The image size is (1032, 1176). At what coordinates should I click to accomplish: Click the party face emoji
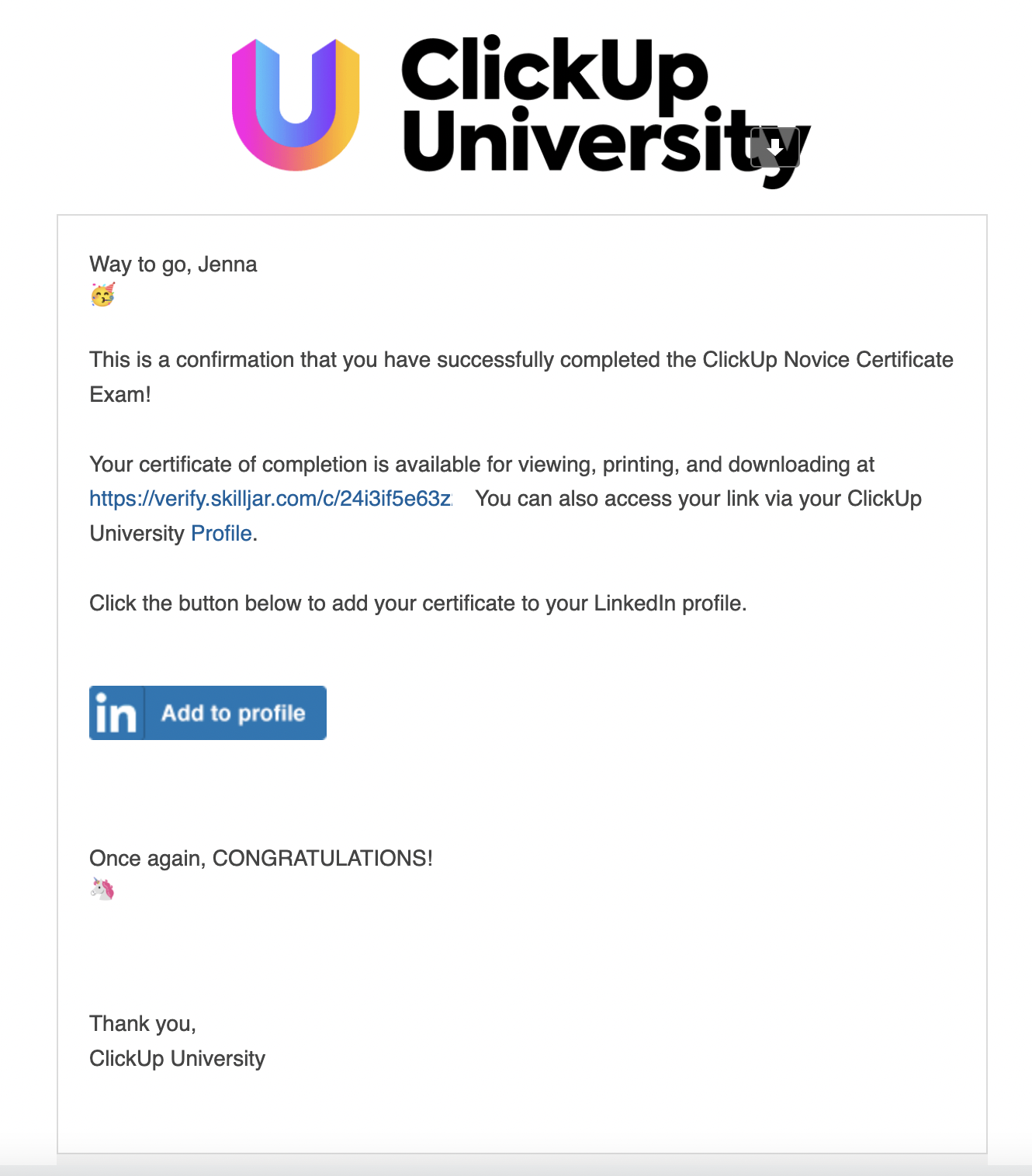coord(102,296)
